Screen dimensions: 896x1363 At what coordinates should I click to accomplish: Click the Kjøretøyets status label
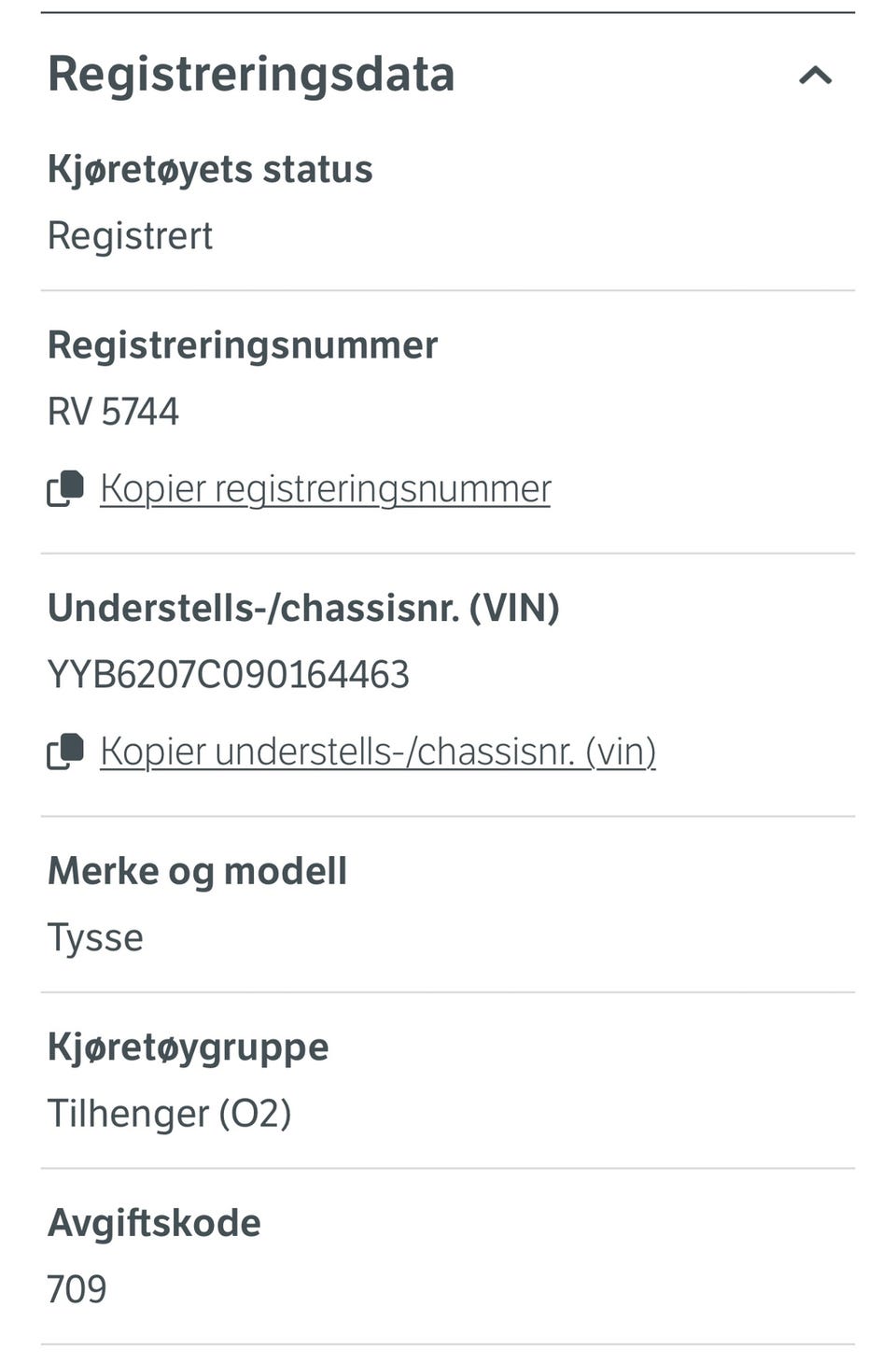[210, 170]
